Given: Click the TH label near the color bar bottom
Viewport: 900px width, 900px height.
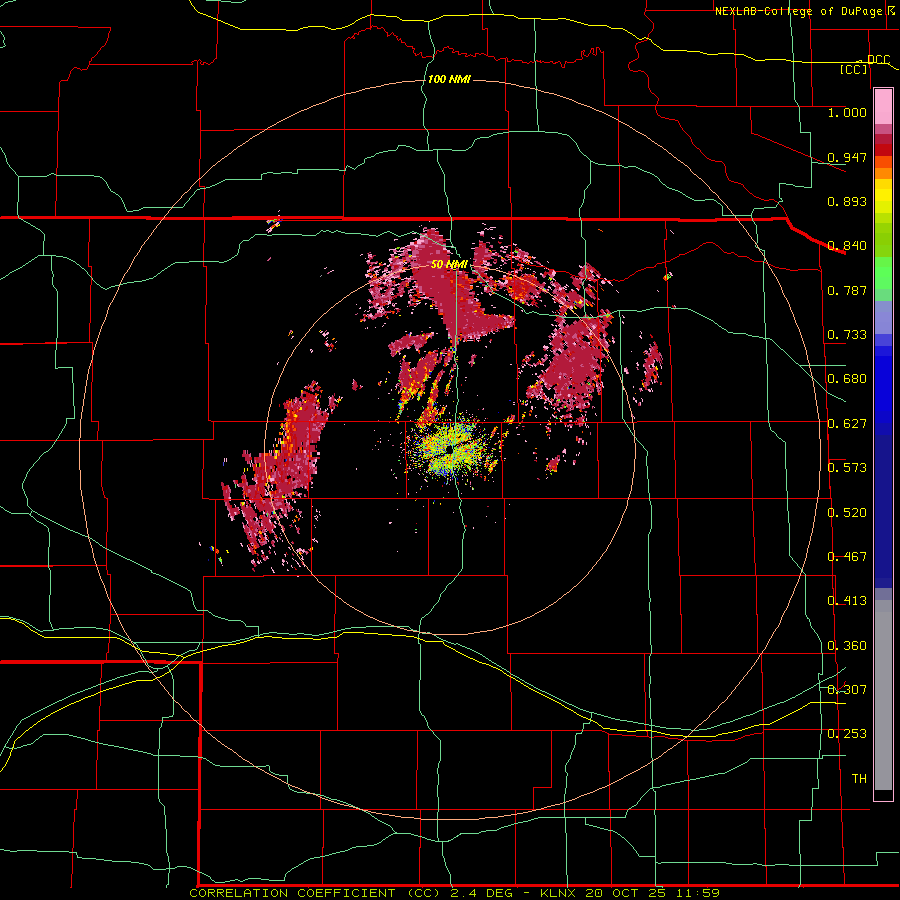Looking at the screenshot, I should point(859,779).
